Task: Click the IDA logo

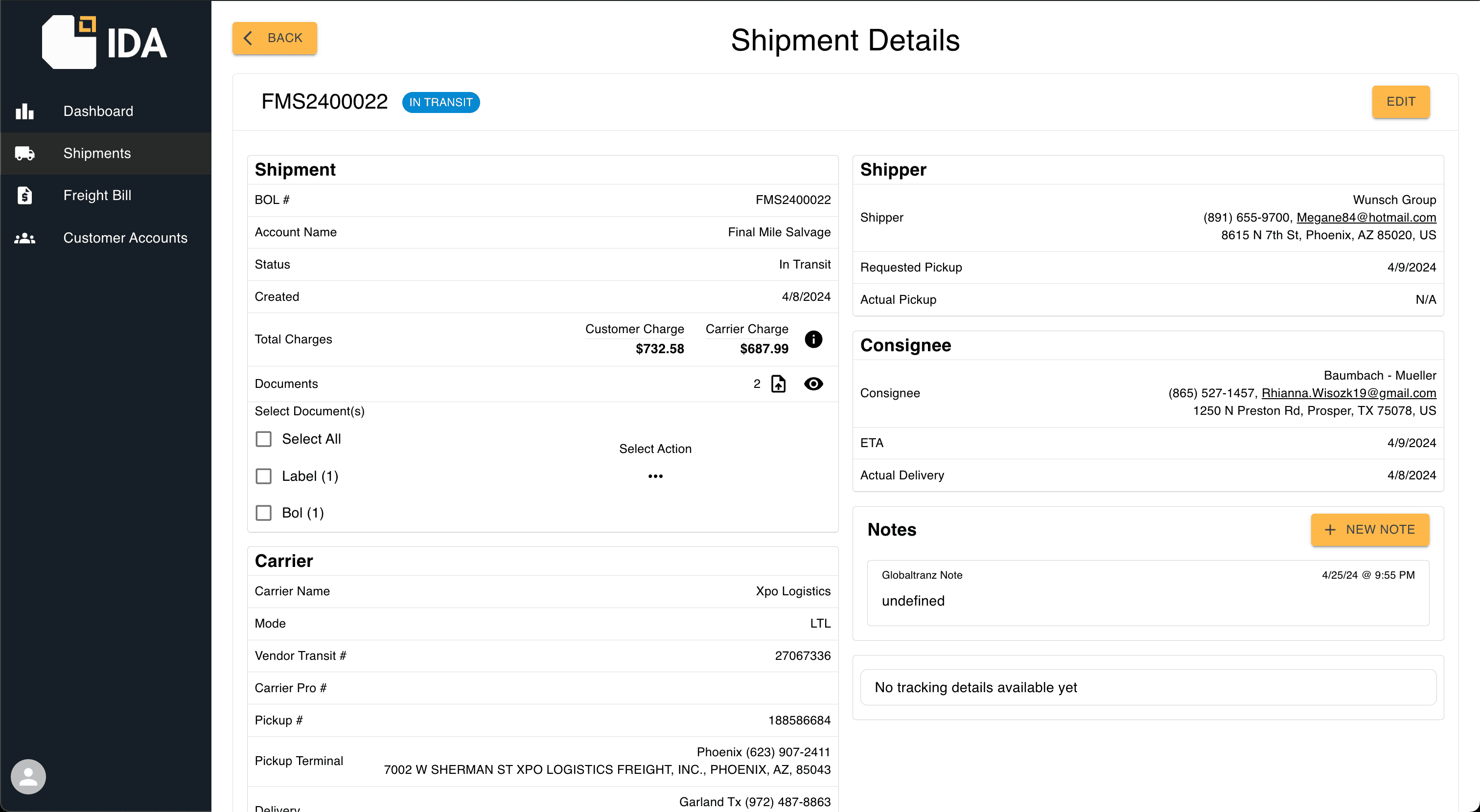Action: coord(105,42)
